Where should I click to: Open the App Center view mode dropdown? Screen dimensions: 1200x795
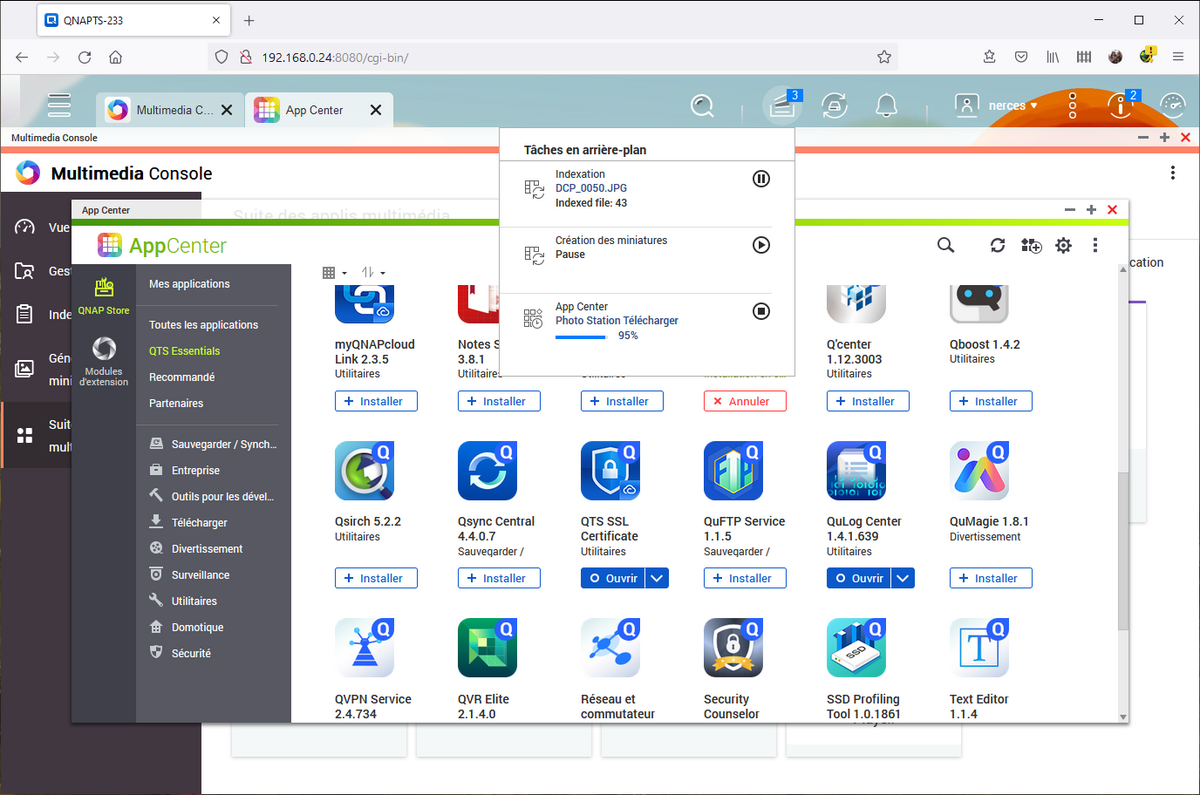[x=334, y=272]
